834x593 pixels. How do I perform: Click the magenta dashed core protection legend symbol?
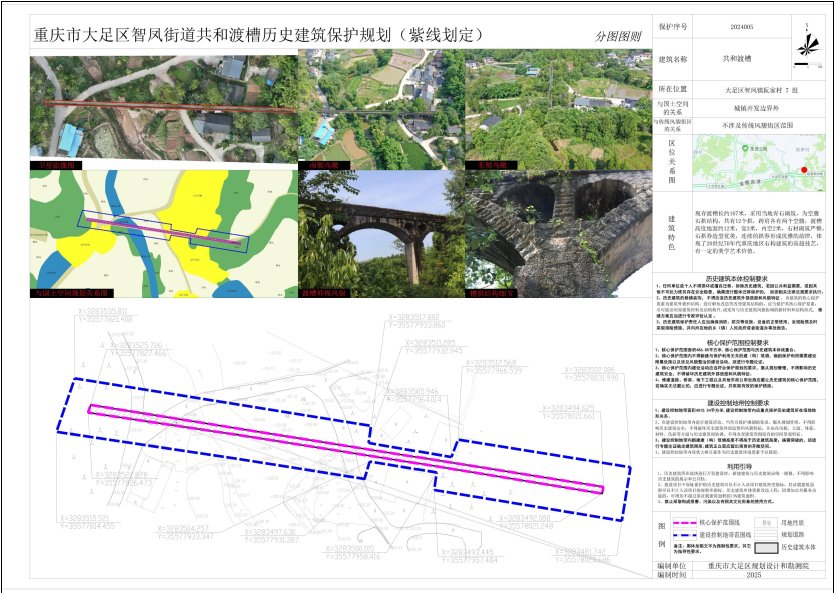pos(683,522)
